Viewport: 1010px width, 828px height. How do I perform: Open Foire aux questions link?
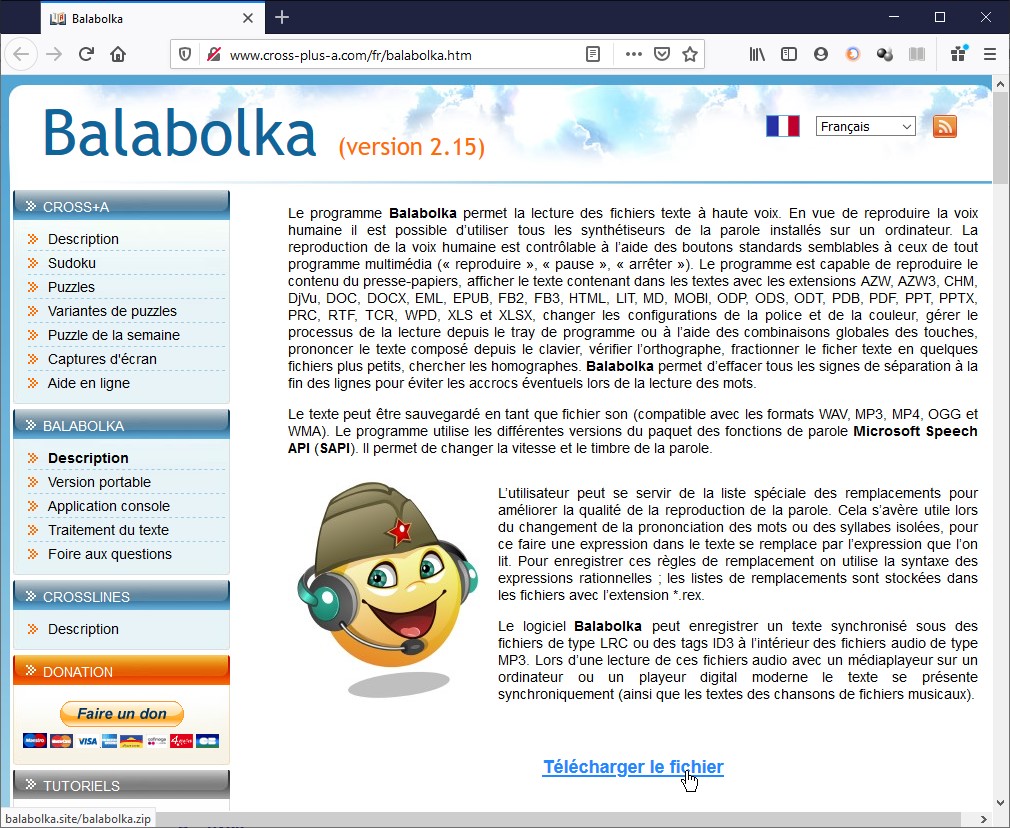[110, 554]
